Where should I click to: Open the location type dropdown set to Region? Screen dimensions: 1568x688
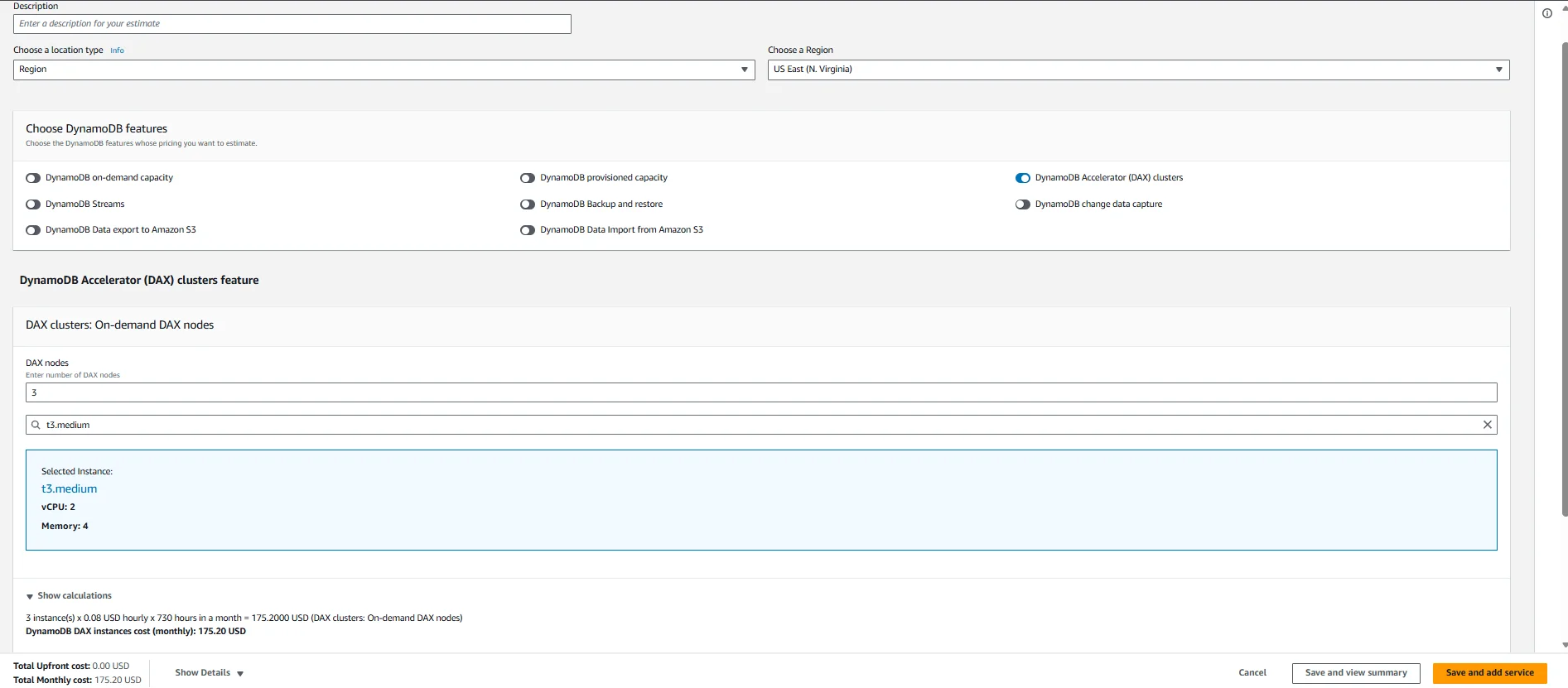[384, 70]
